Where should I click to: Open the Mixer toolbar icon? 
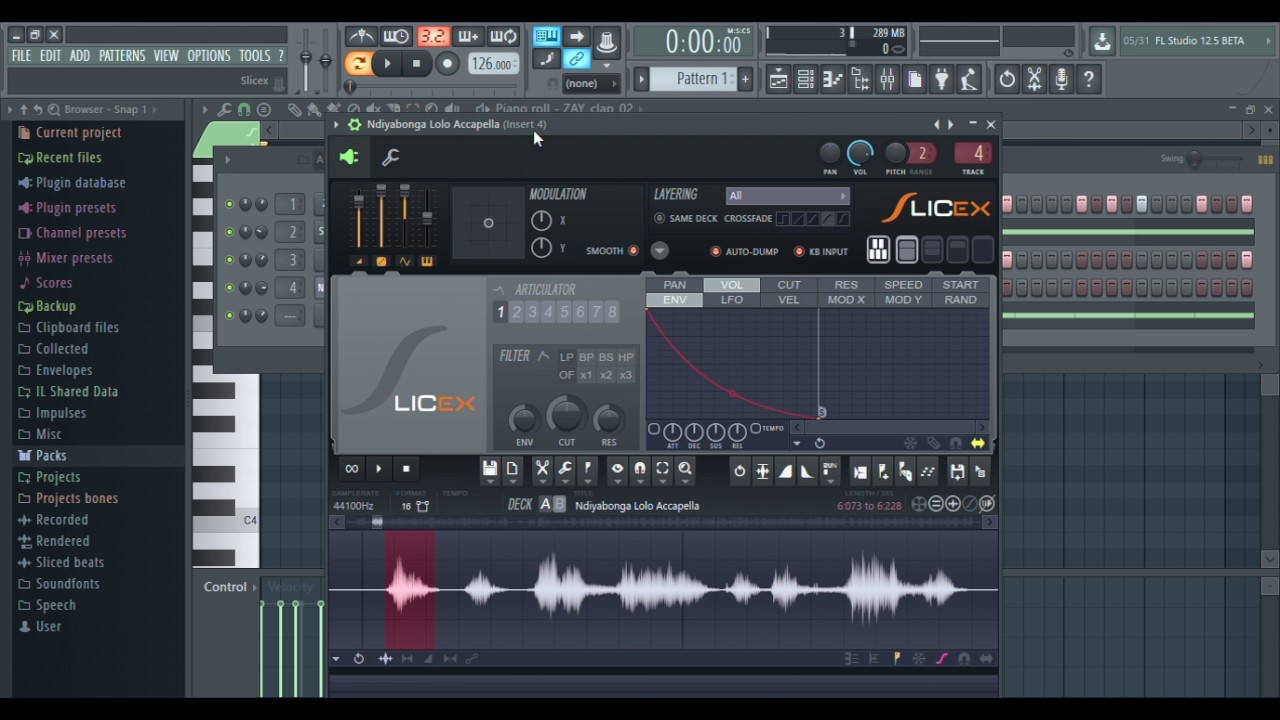click(x=886, y=79)
